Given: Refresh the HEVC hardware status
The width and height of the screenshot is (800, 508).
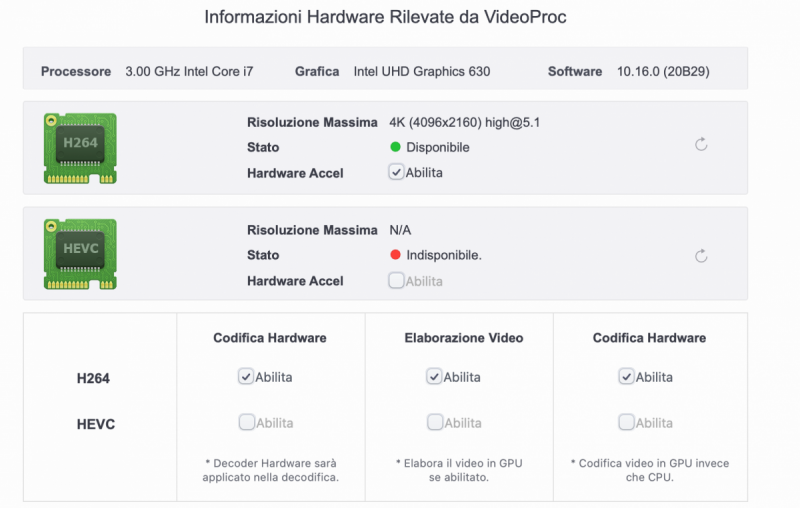Looking at the screenshot, I should click(x=701, y=256).
